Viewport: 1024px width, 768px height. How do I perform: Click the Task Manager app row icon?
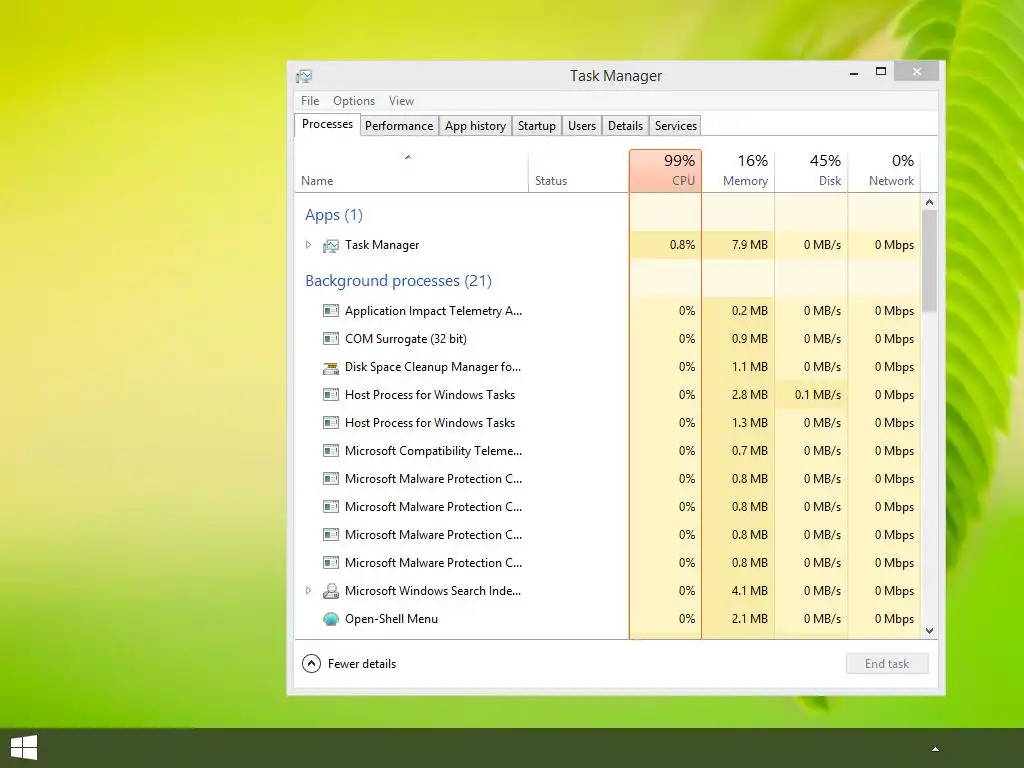pyautogui.click(x=331, y=246)
